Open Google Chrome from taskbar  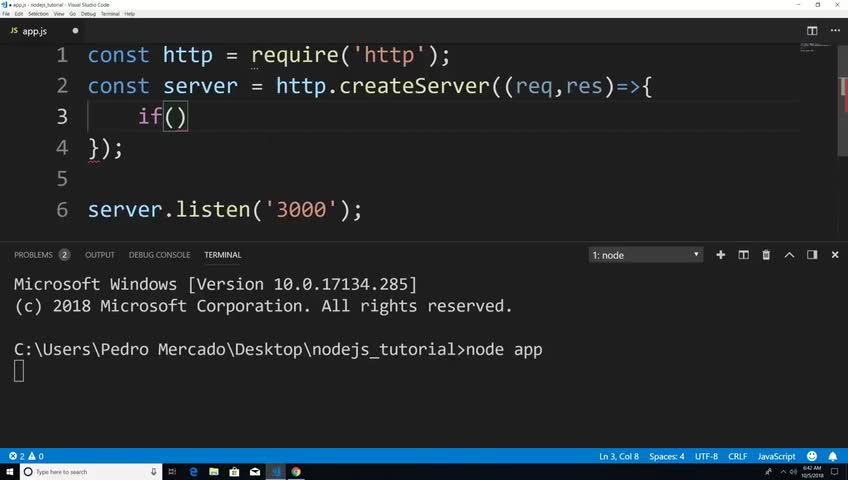pyautogui.click(x=296, y=472)
